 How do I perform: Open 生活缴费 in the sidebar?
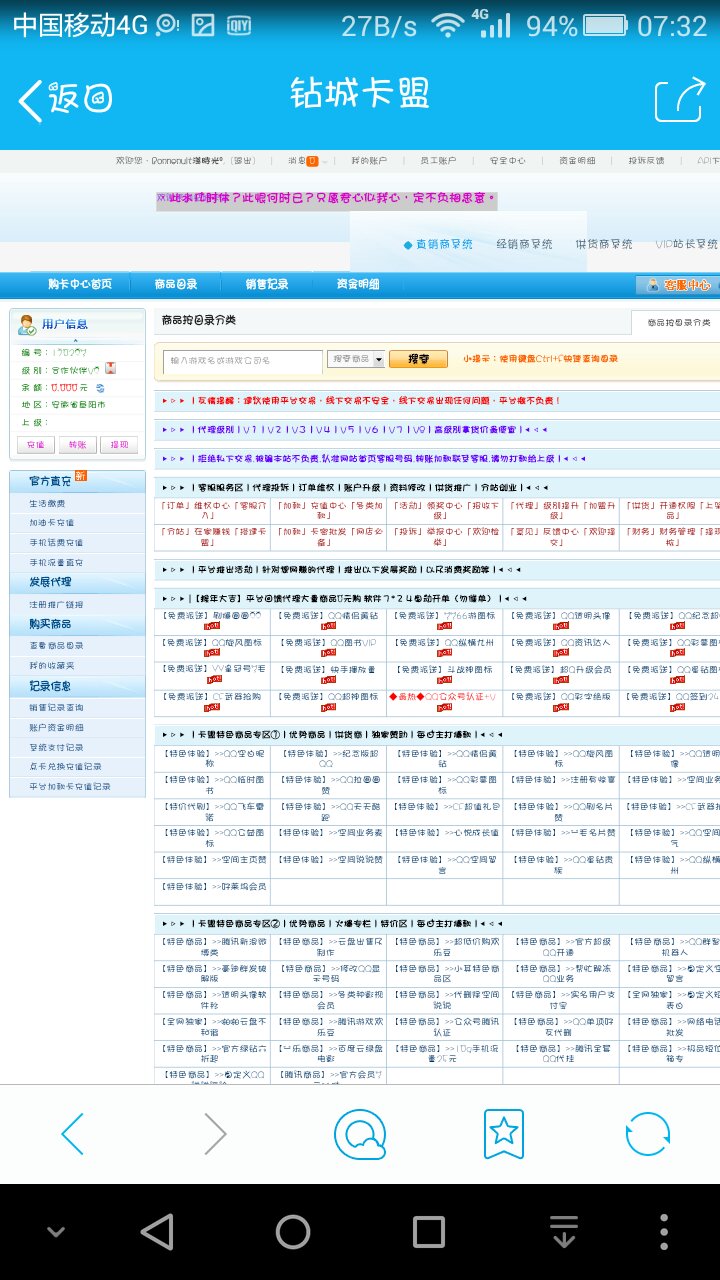pos(47,503)
